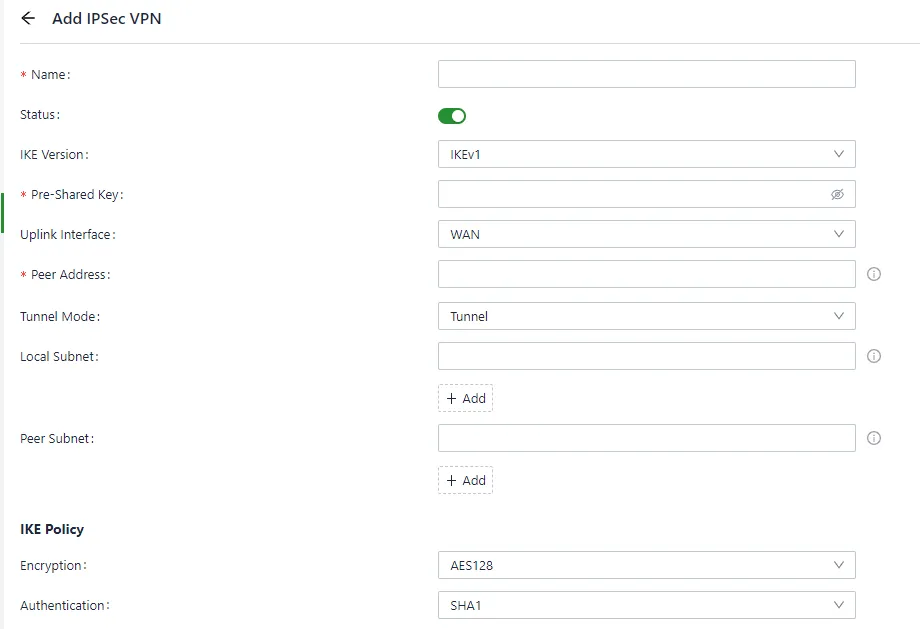Screen dimensions: 920x629
Task: Click the Peer Subnet input field
Action: pos(647,438)
